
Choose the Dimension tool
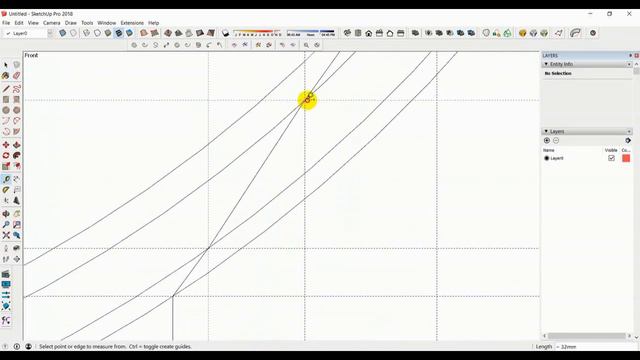click(16, 179)
